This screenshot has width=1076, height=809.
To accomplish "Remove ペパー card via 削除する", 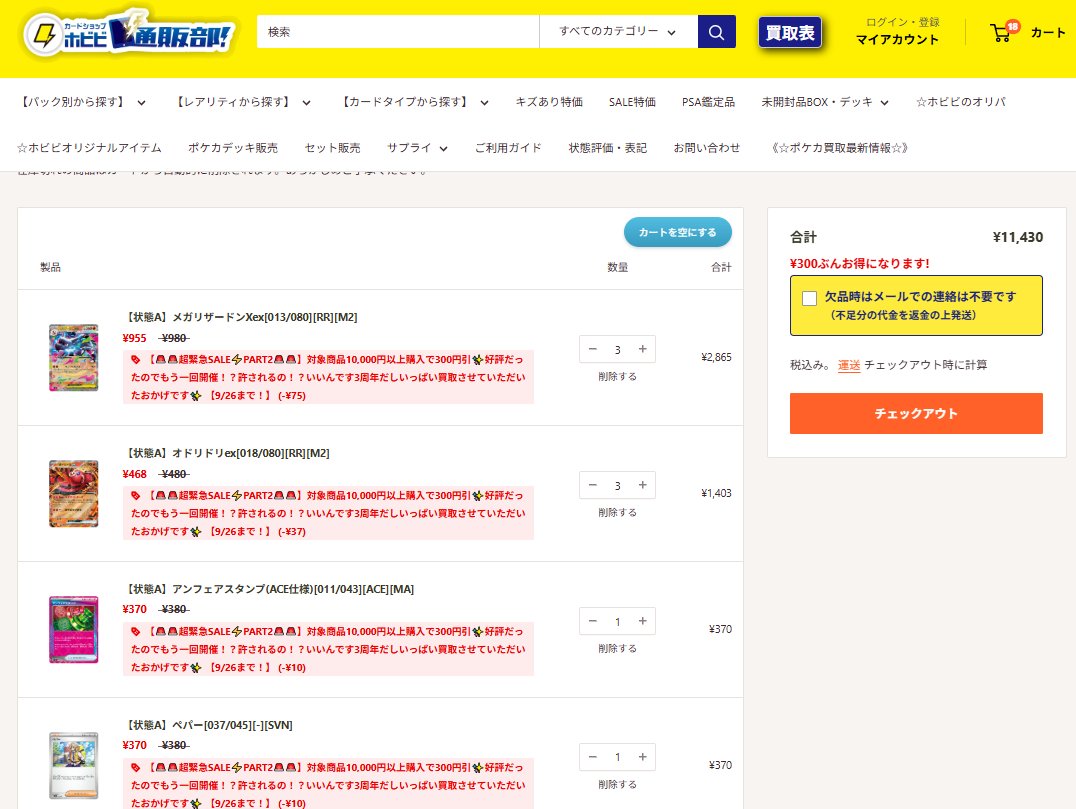I will (x=618, y=784).
